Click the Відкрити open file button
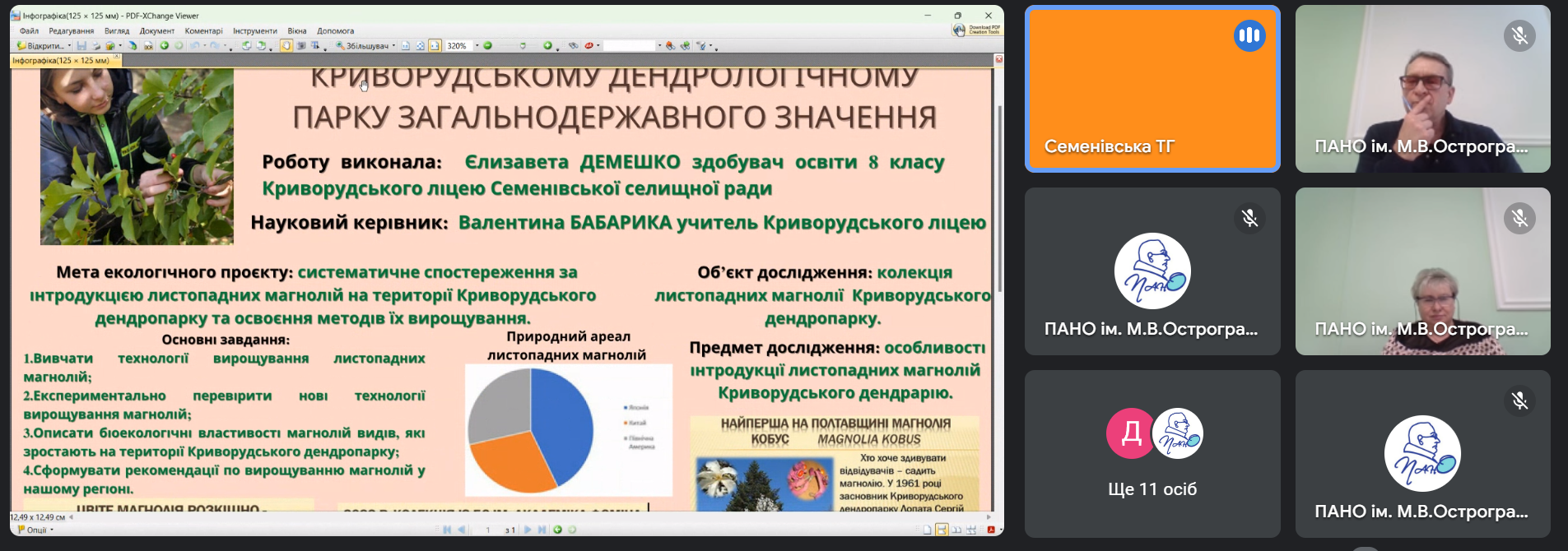The width and height of the screenshot is (1568, 551). coord(40,46)
